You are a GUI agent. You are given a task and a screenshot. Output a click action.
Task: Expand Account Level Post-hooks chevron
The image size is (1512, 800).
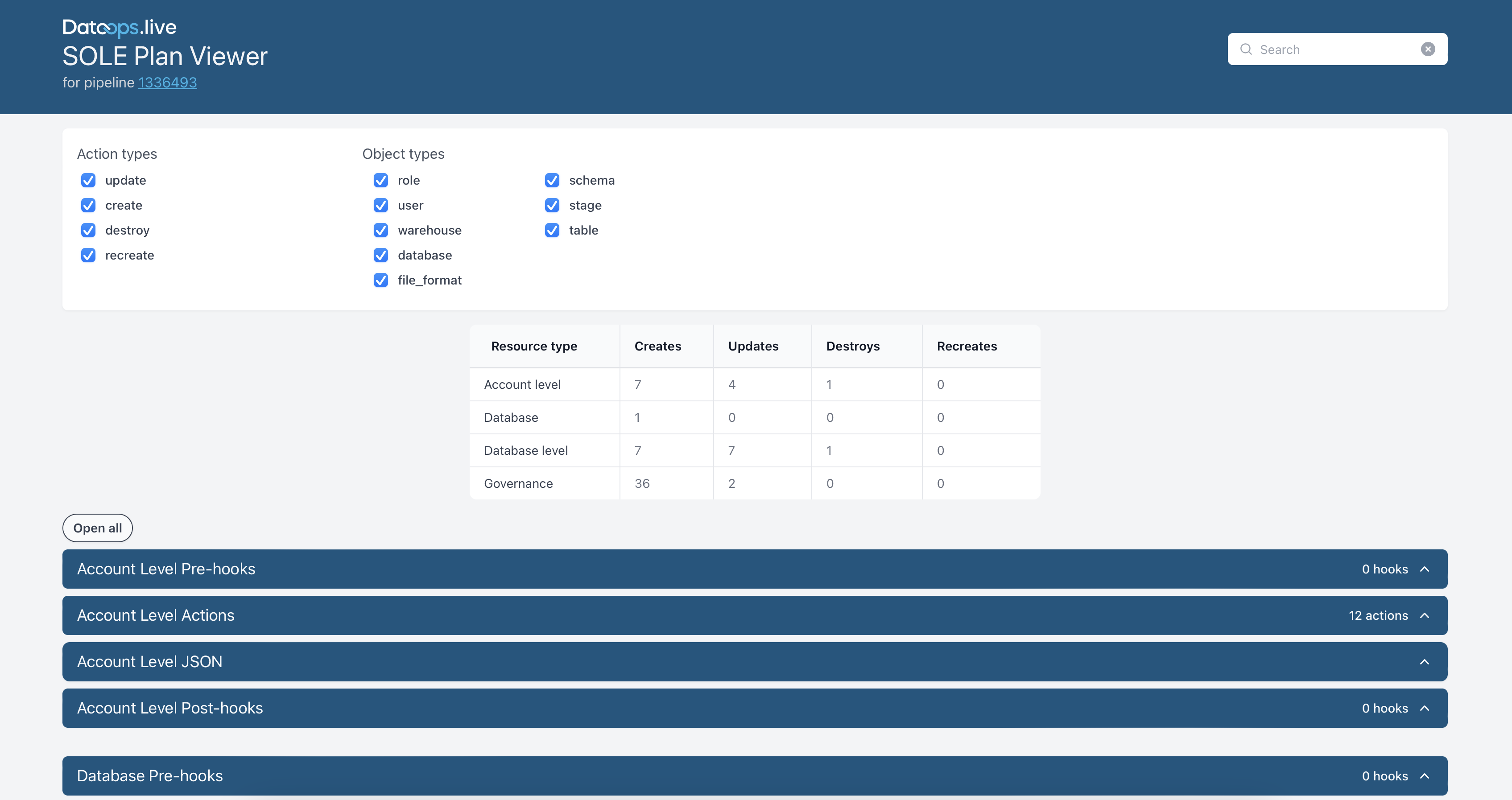pos(1425,709)
